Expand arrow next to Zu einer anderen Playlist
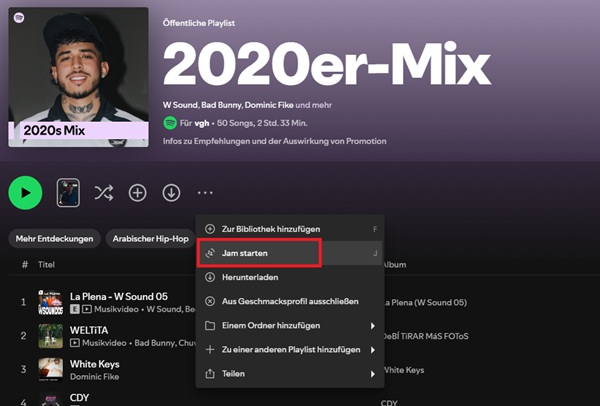The image size is (600, 406). click(373, 350)
